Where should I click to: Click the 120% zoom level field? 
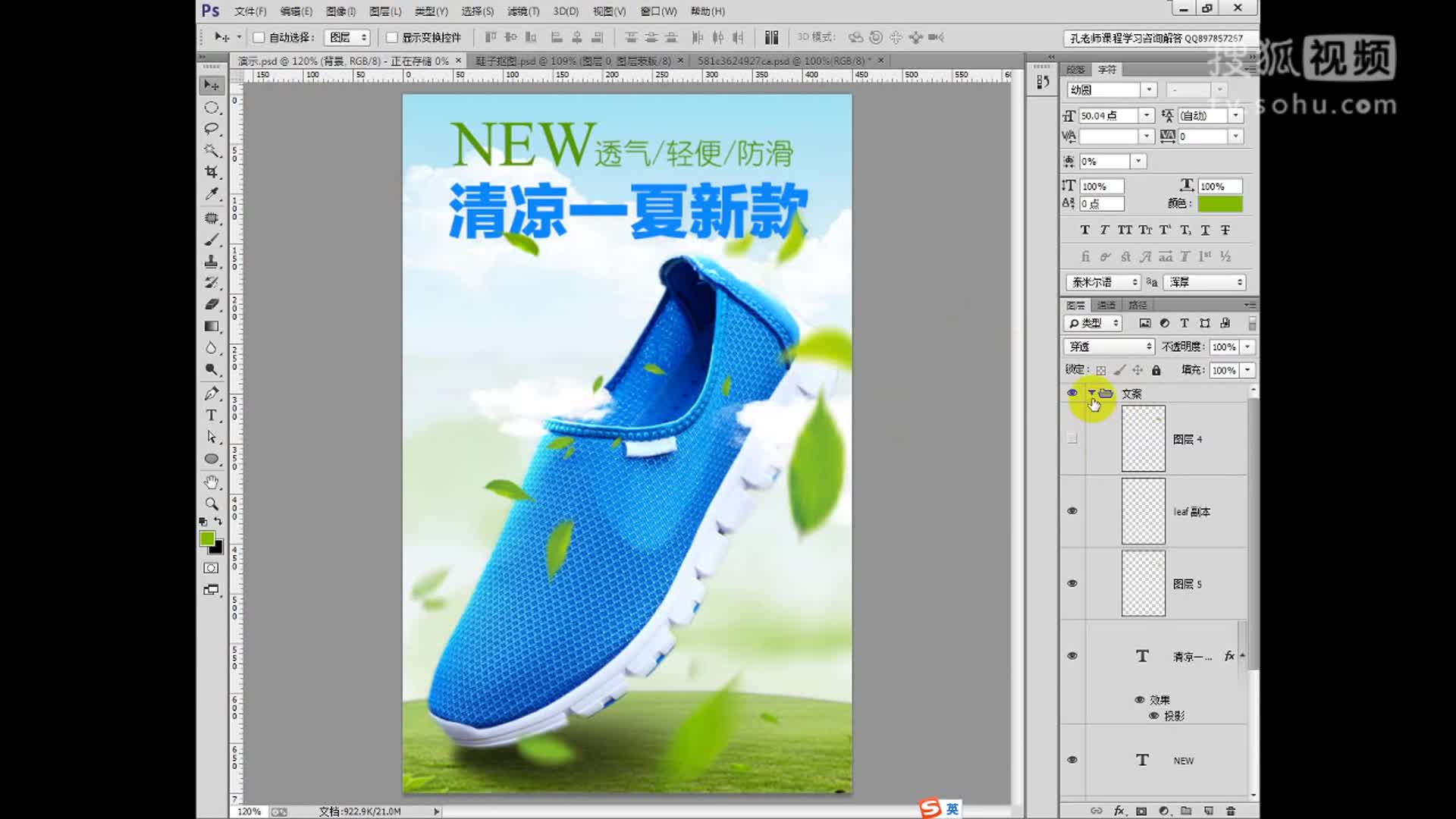(x=249, y=811)
